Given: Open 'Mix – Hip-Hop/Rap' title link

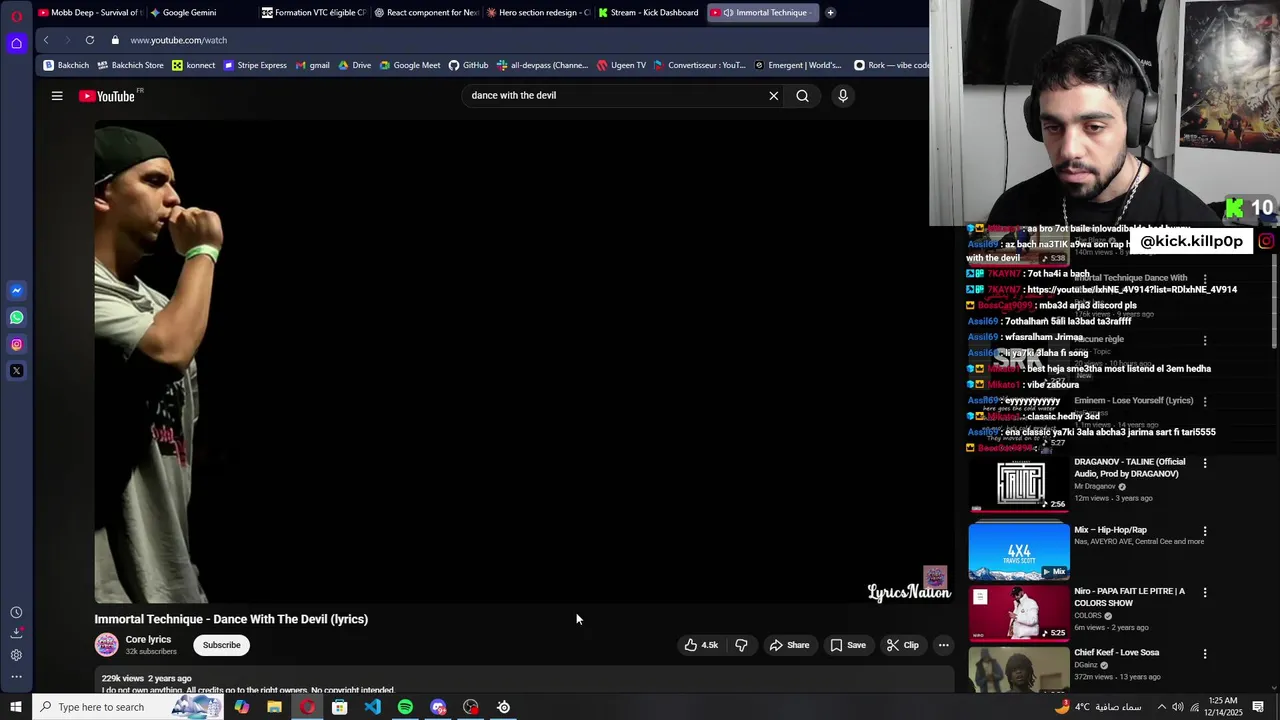Looking at the screenshot, I should 1110,530.
